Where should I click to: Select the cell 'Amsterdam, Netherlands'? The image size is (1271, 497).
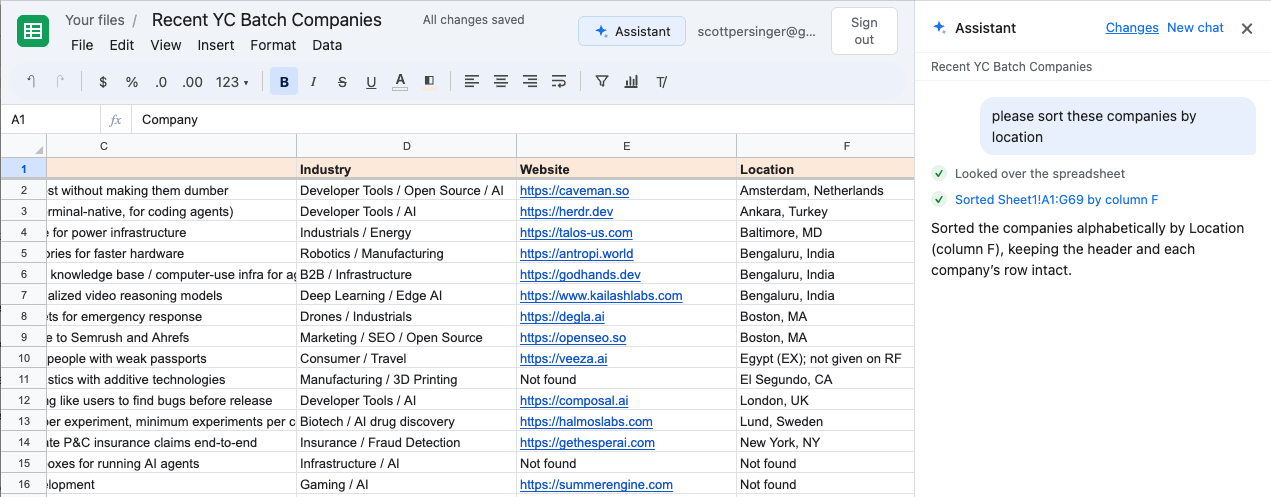(826, 191)
